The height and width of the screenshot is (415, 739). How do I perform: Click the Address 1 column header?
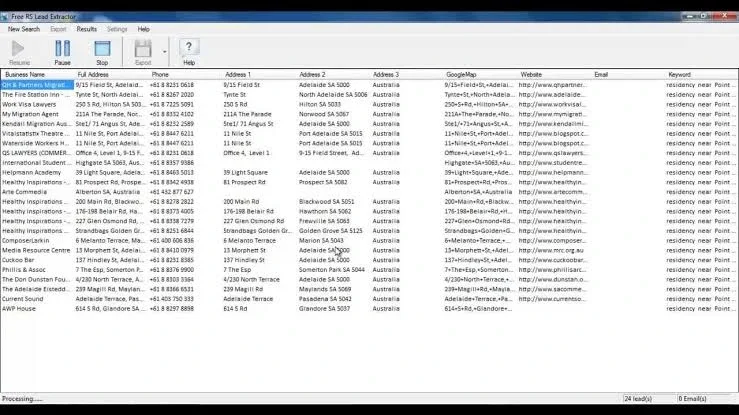point(259,74)
